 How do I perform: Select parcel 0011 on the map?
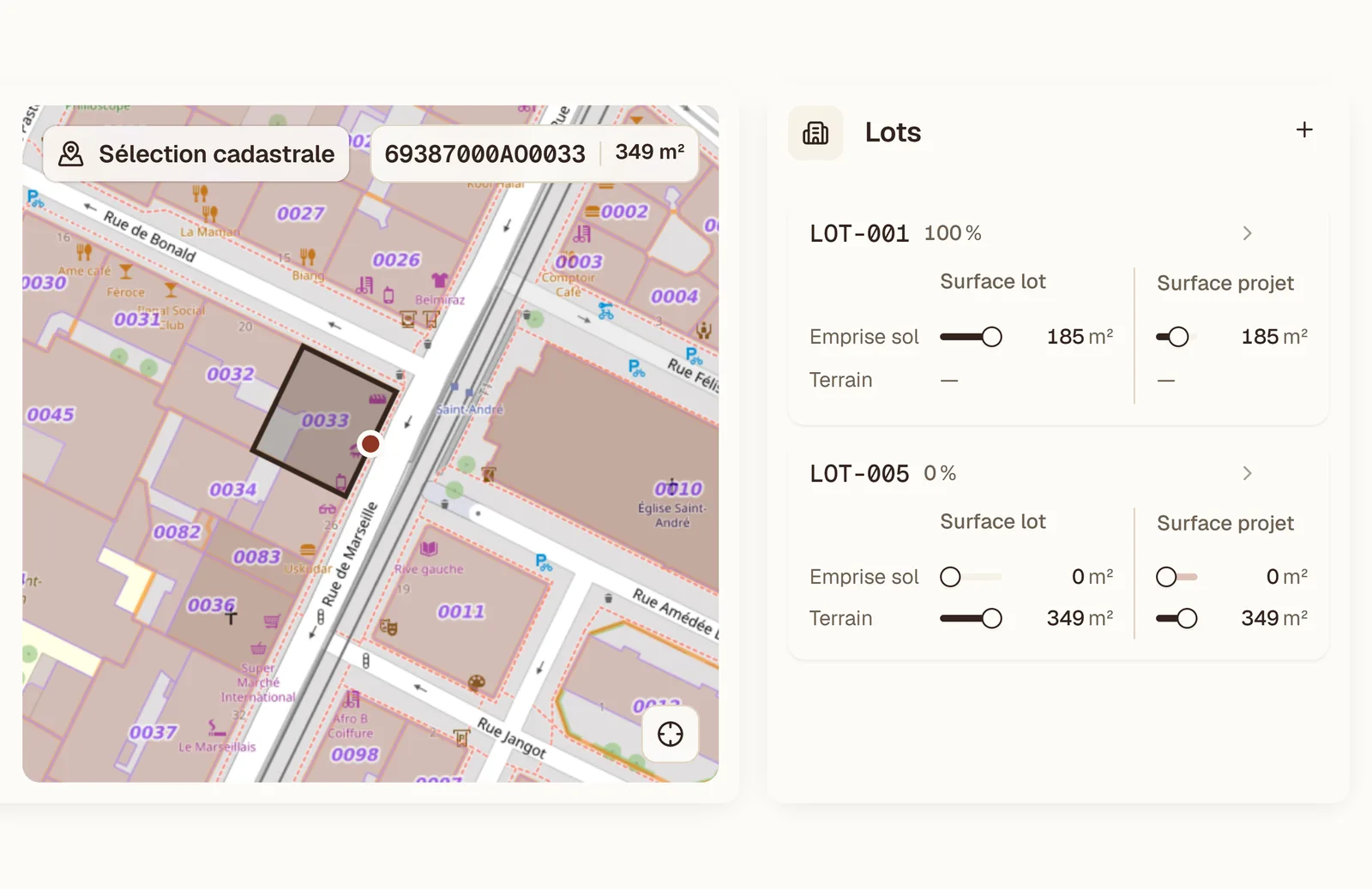(x=461, y=611)
